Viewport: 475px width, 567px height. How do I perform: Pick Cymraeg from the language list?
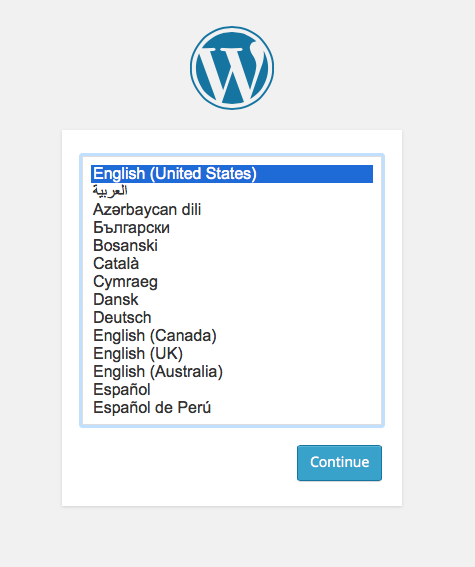point(232,282)
